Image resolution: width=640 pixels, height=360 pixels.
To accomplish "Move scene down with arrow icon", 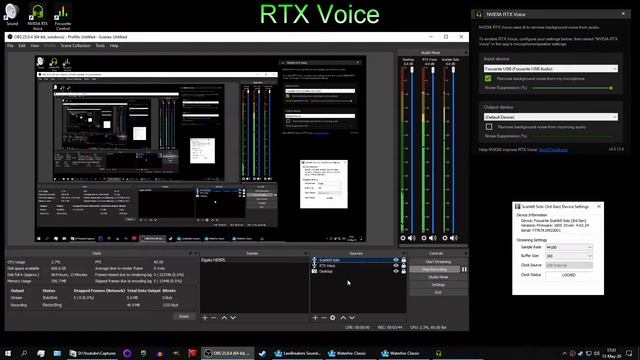I will (x=233, y=318).
